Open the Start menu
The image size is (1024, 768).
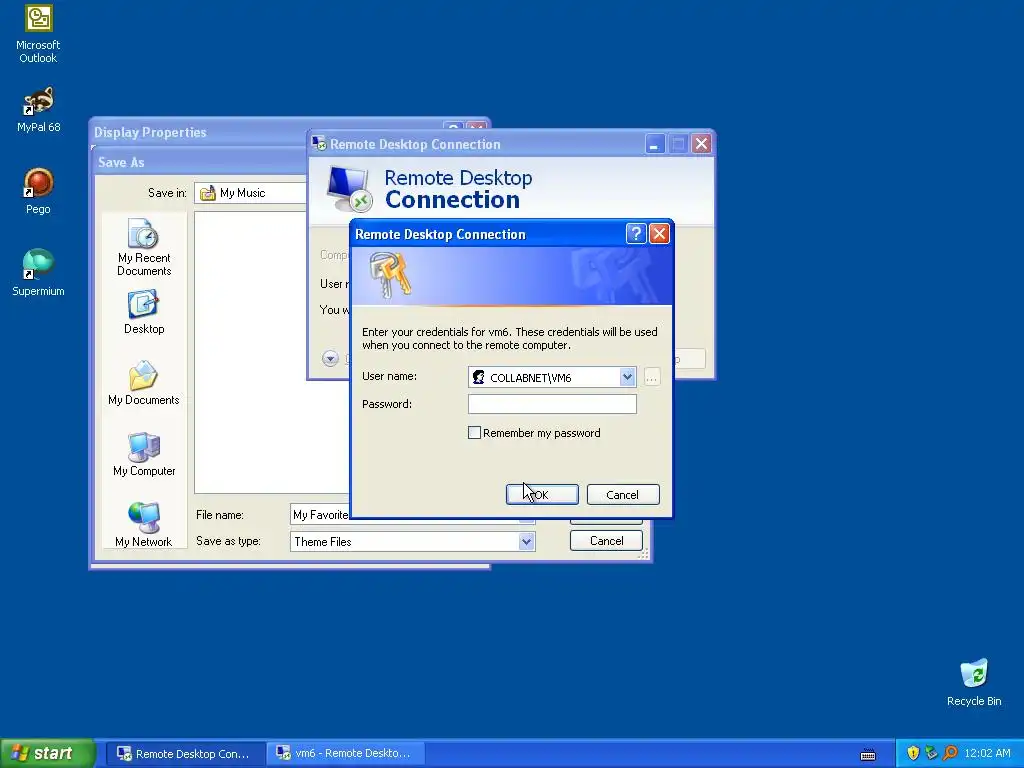pyautogui.click(x=48, y=753)
